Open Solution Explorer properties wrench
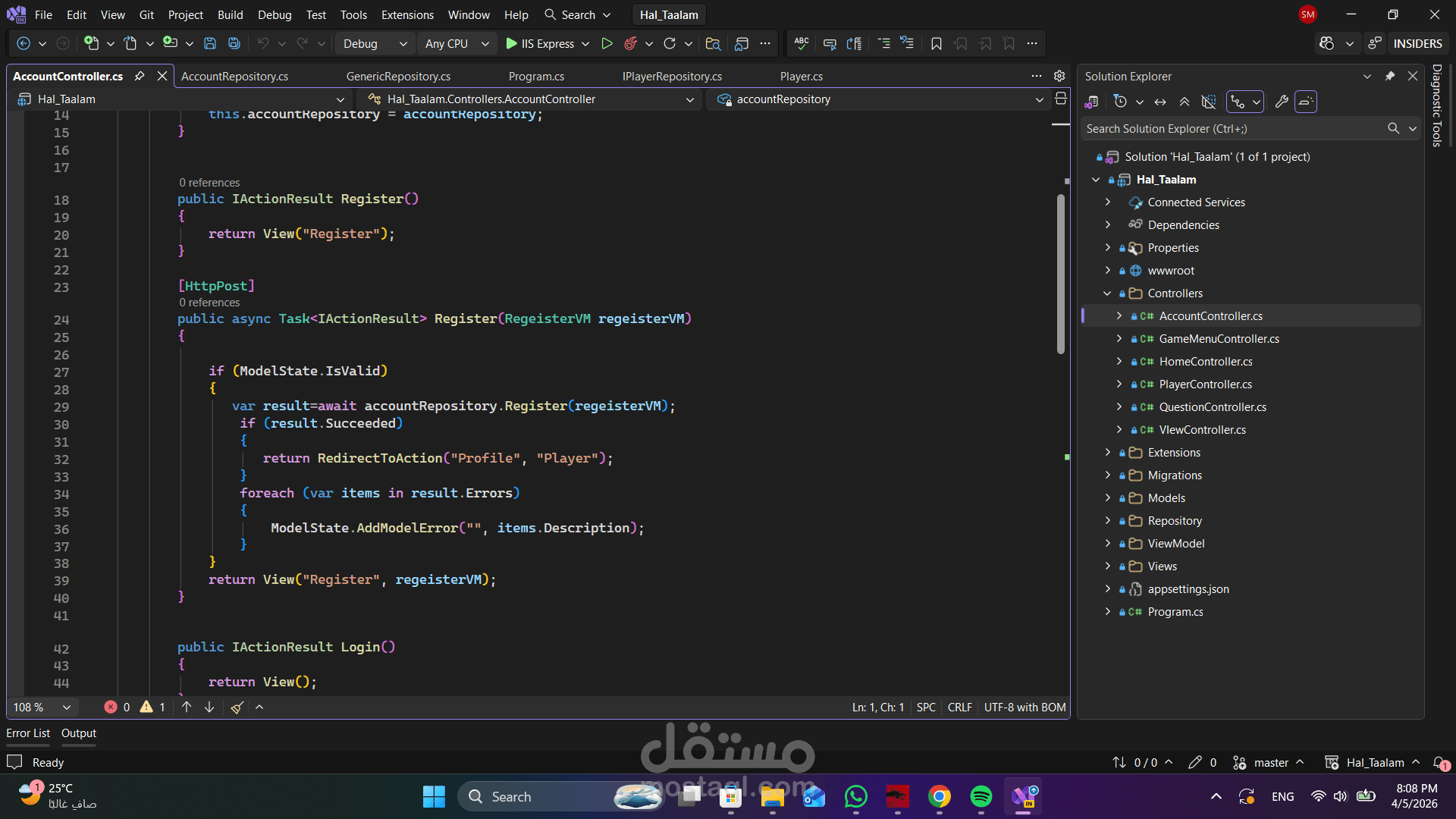1456x819 pixels. point(1282,102)
